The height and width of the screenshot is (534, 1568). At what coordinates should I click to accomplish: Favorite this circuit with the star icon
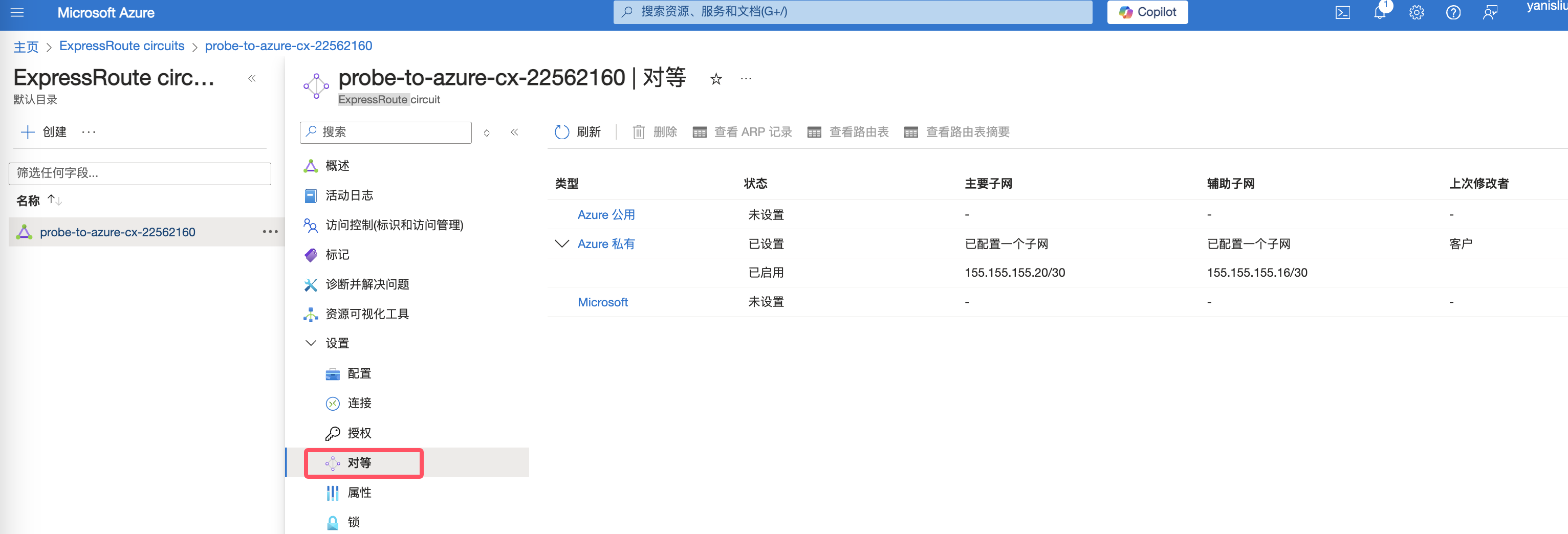point(716,78)
